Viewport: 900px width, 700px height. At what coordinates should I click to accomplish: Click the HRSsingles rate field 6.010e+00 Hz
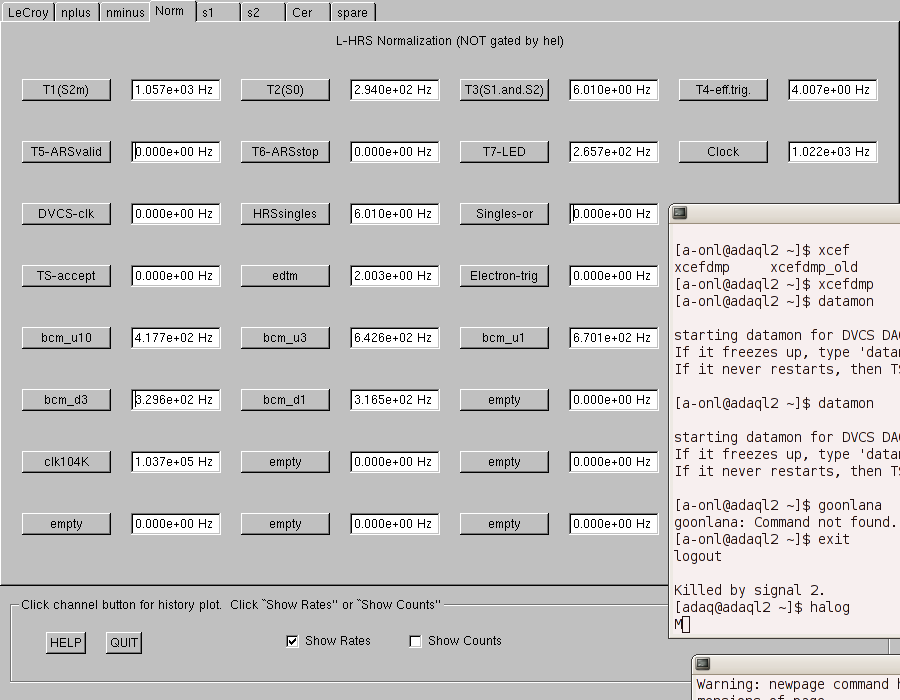(x=395, y=214)
